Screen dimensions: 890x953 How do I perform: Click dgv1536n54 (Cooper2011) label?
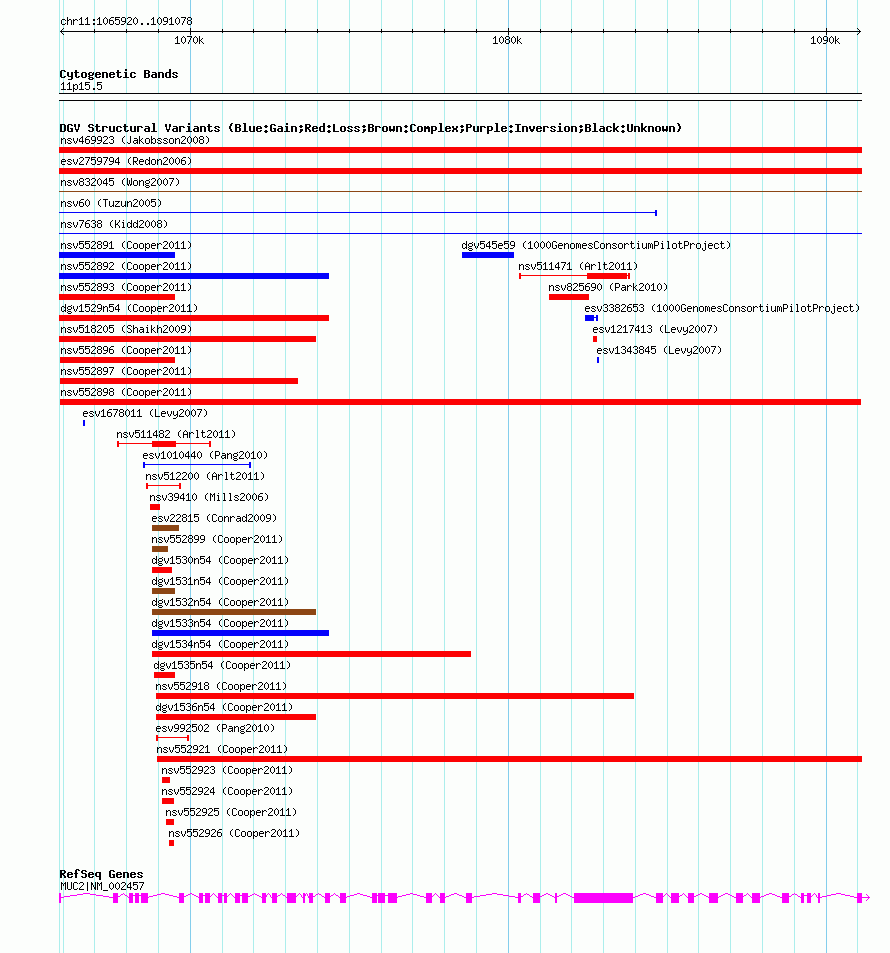click(224, 707)
